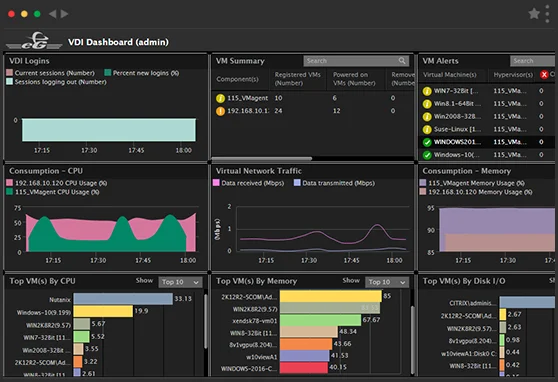558x382 pixels.
Task: Click green check icon for WINDOWS201 row
Action: tap(427, 142)
